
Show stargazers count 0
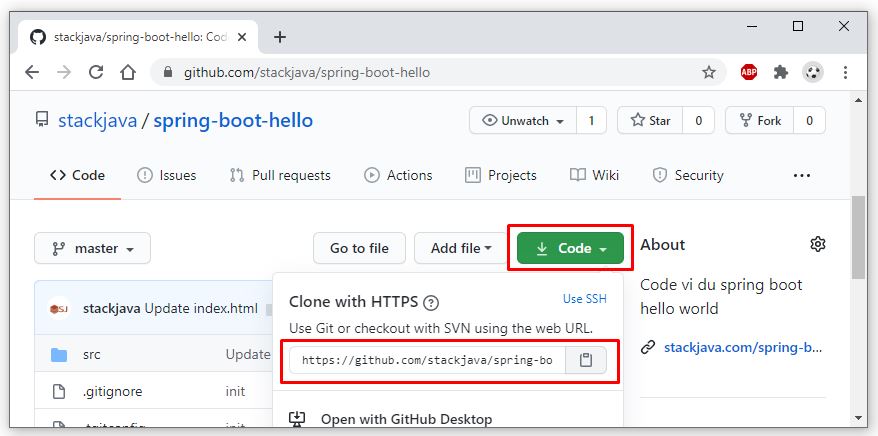point(698,120)
